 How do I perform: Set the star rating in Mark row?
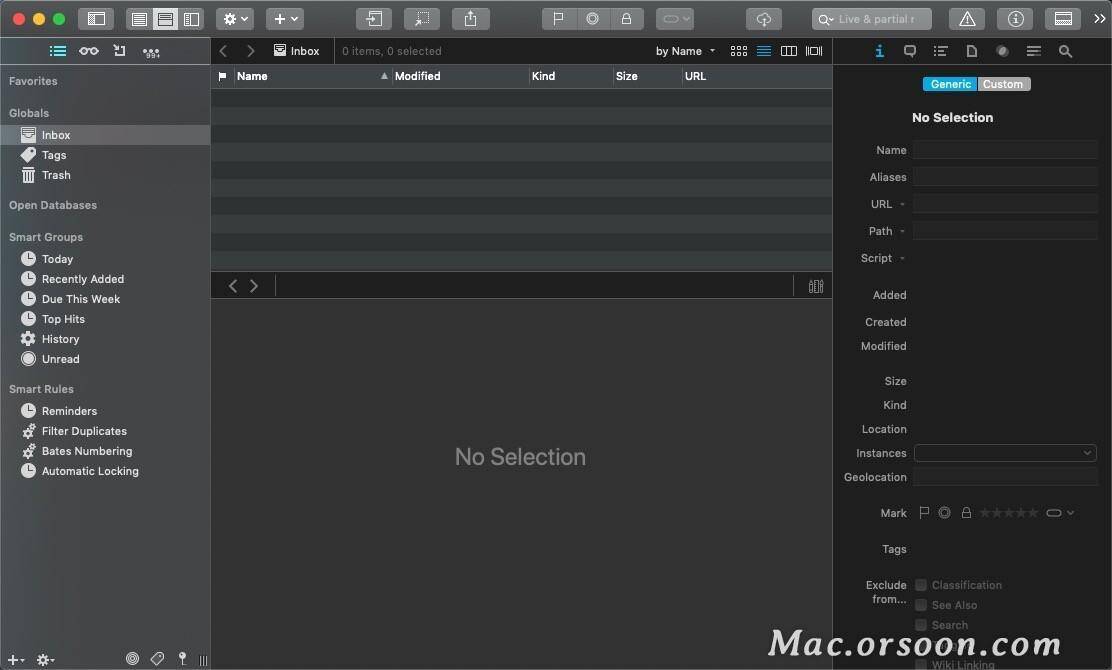pyautogui.click(x=1008, y=513)
